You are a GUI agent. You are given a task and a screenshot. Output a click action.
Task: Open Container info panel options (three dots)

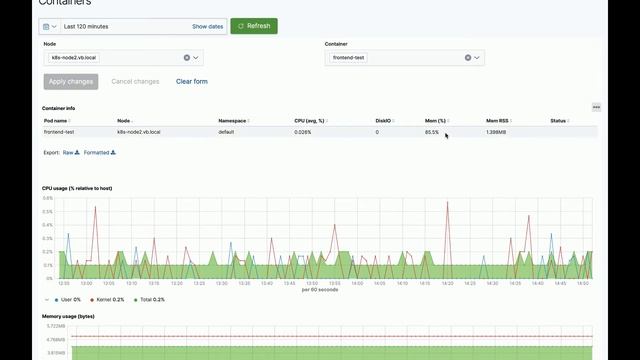[596, 107]
